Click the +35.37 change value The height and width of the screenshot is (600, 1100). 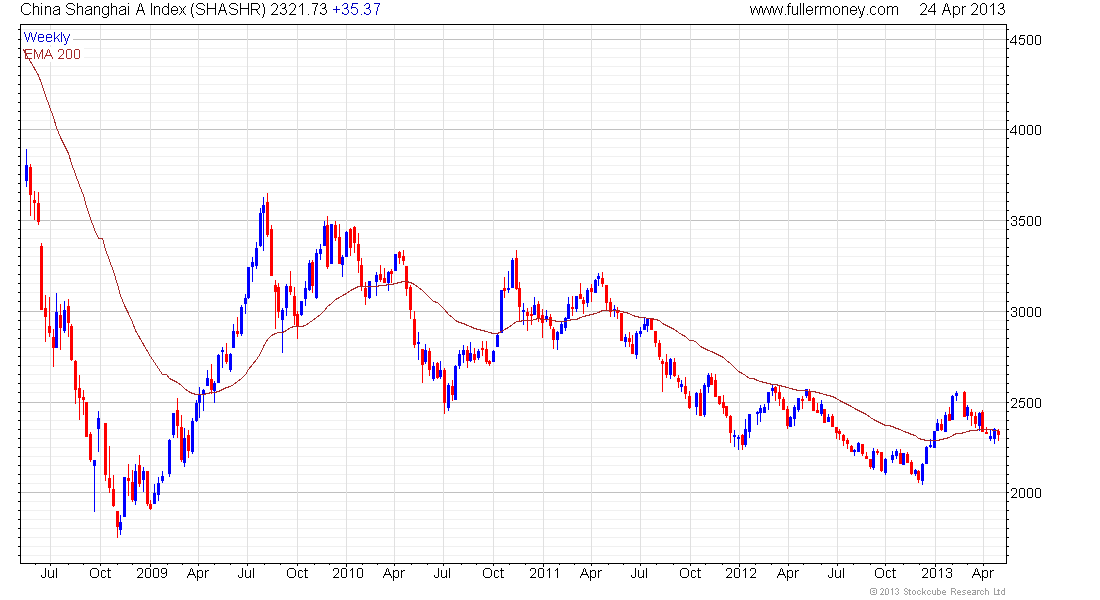[x=356, y=10]
